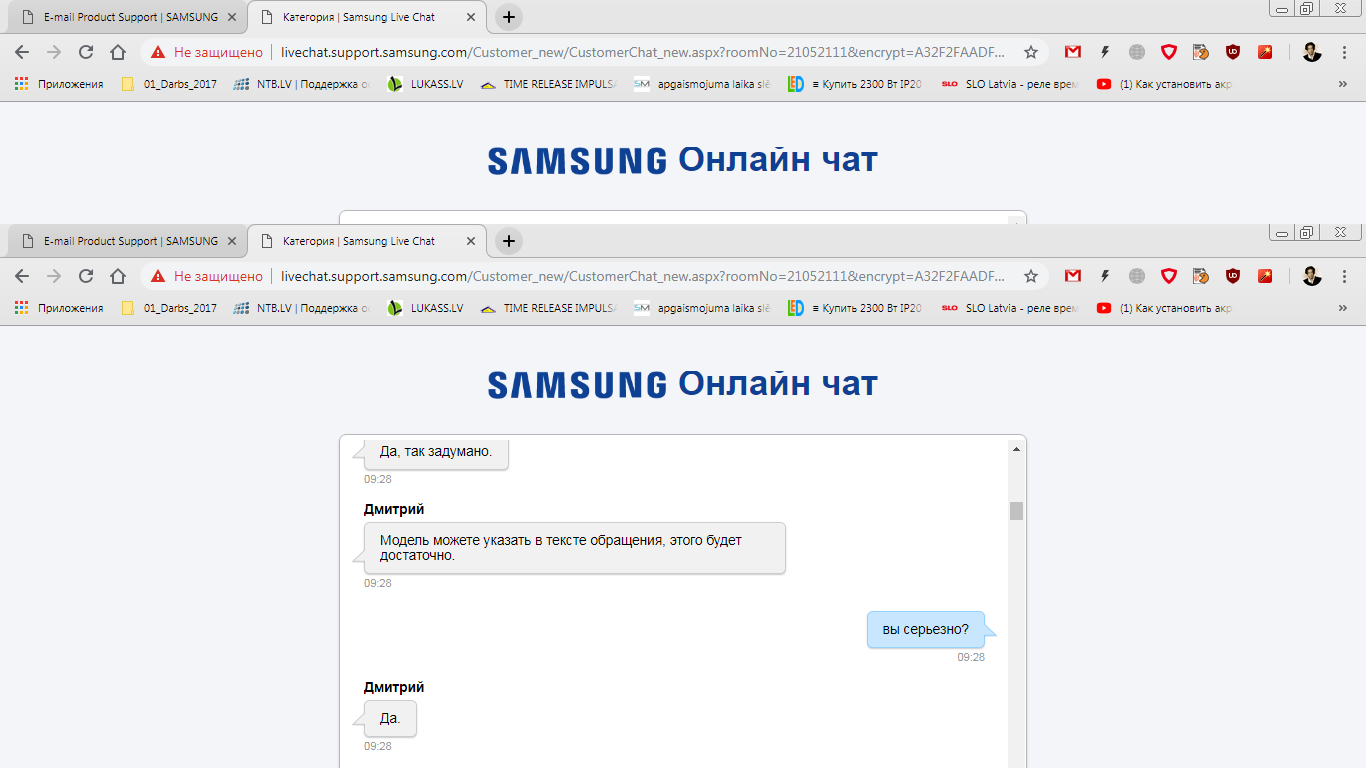The height and width of the screenshot is (768, 1366).
Task: Click the message 'Модель можете указать в тексте обращения'
Action: coord(574,548)
